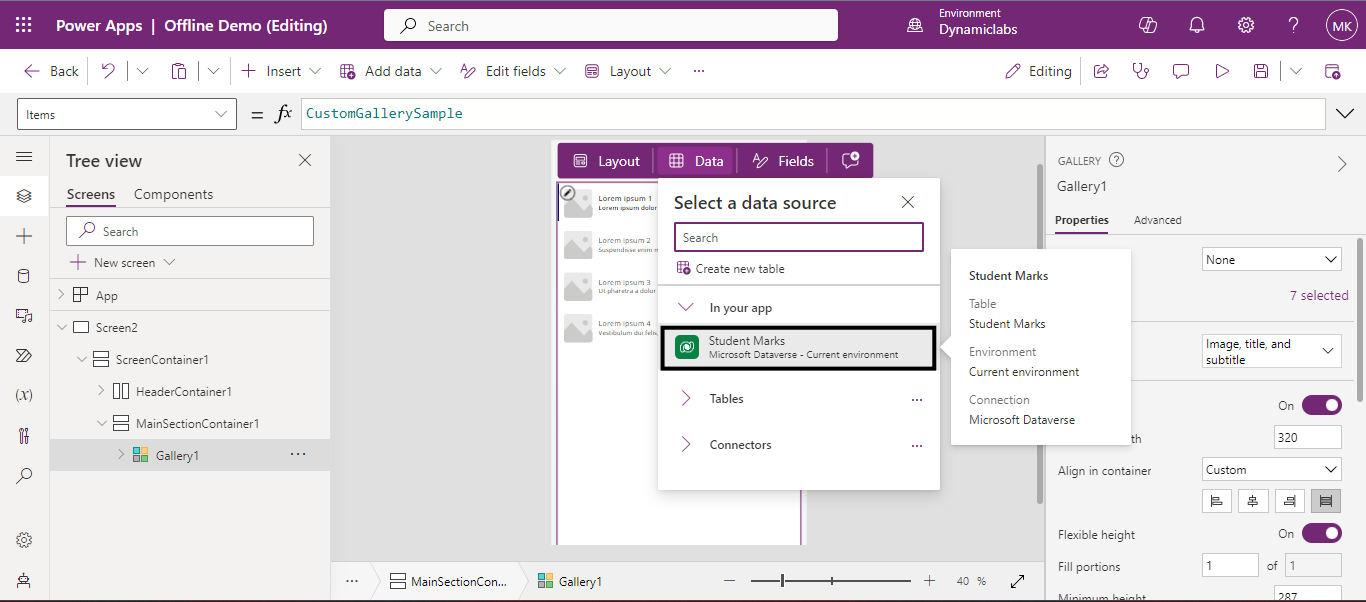Screen dimensions: 1366x602
Task: Select the stretch align in container option
Action: point(1325,501)
